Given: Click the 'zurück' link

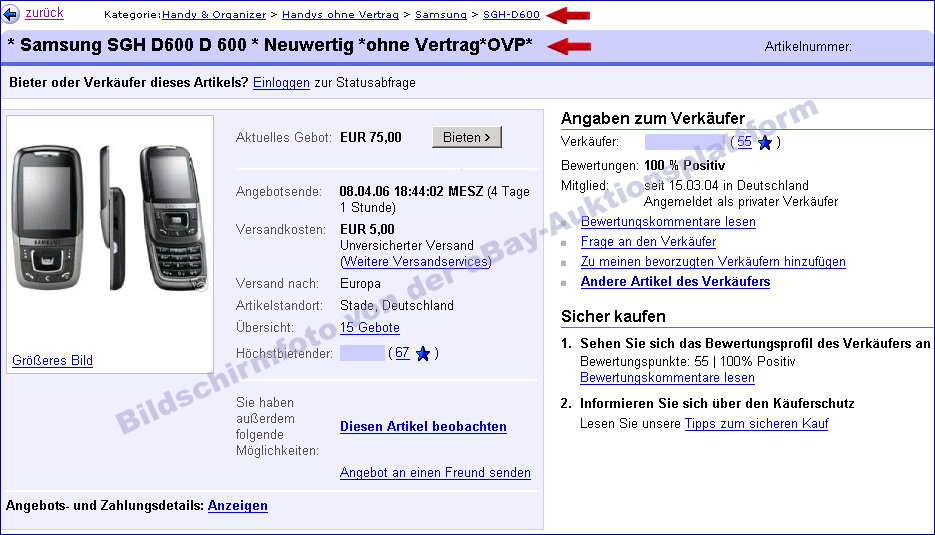Looking at the screenshot, I should pyautogui.click(x=44, y=13).
